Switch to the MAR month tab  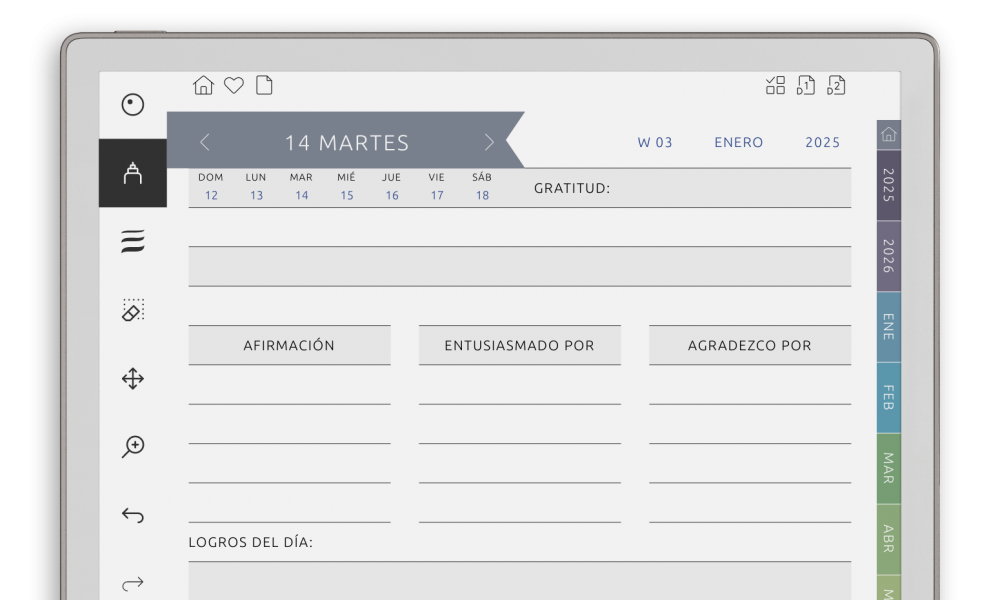point(888,469)
